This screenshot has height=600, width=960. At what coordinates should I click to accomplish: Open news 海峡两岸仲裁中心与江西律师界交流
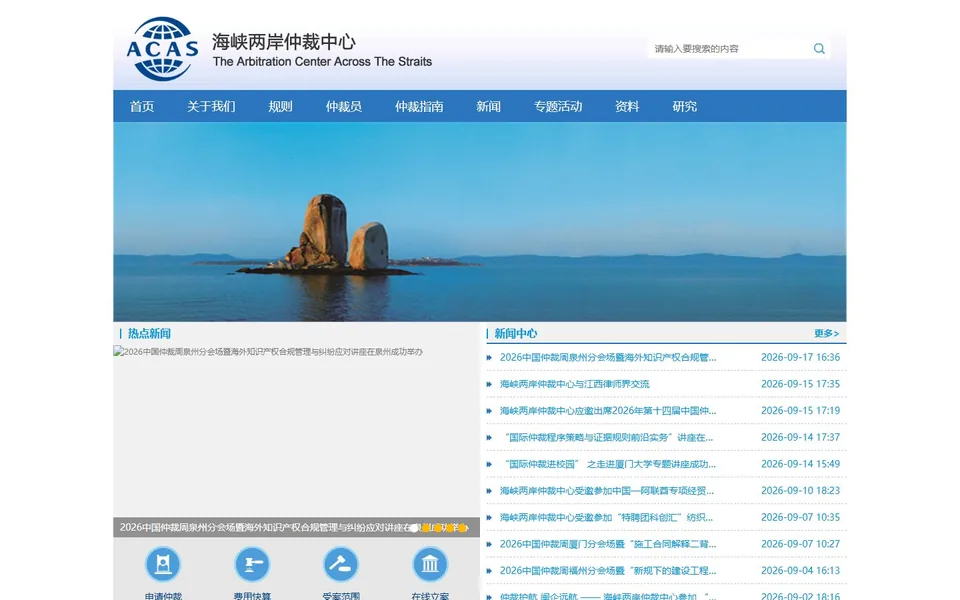[x=574, y=384]
